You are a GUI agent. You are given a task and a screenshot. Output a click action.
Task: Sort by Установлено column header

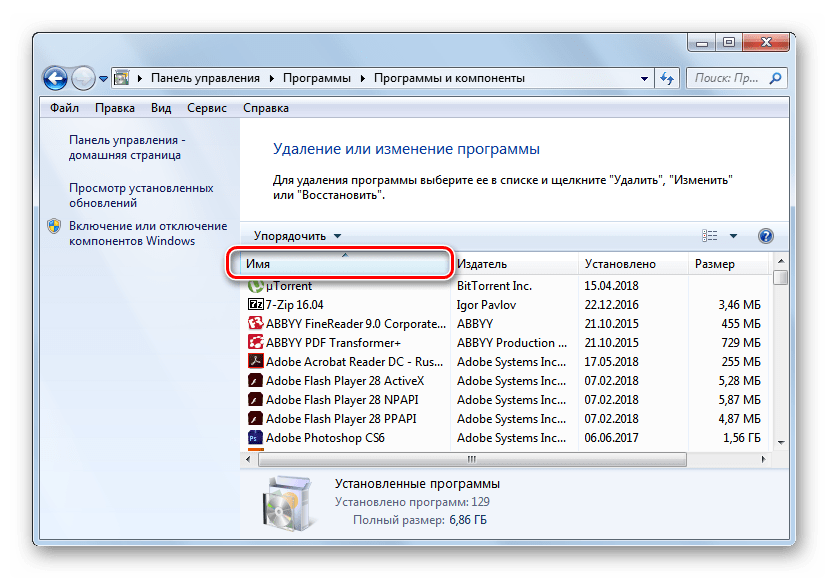(633, 264)
